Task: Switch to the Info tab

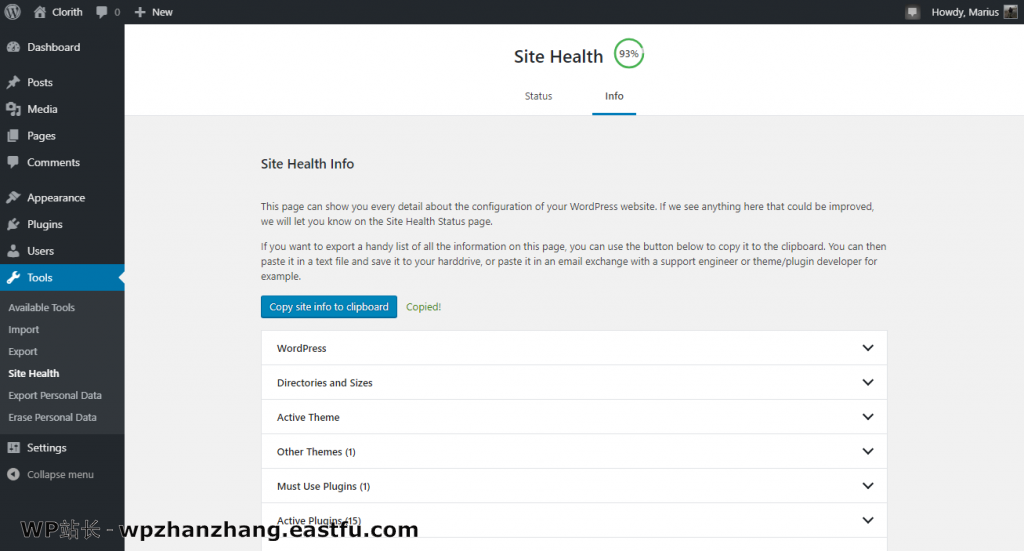Action: (614, 96)
